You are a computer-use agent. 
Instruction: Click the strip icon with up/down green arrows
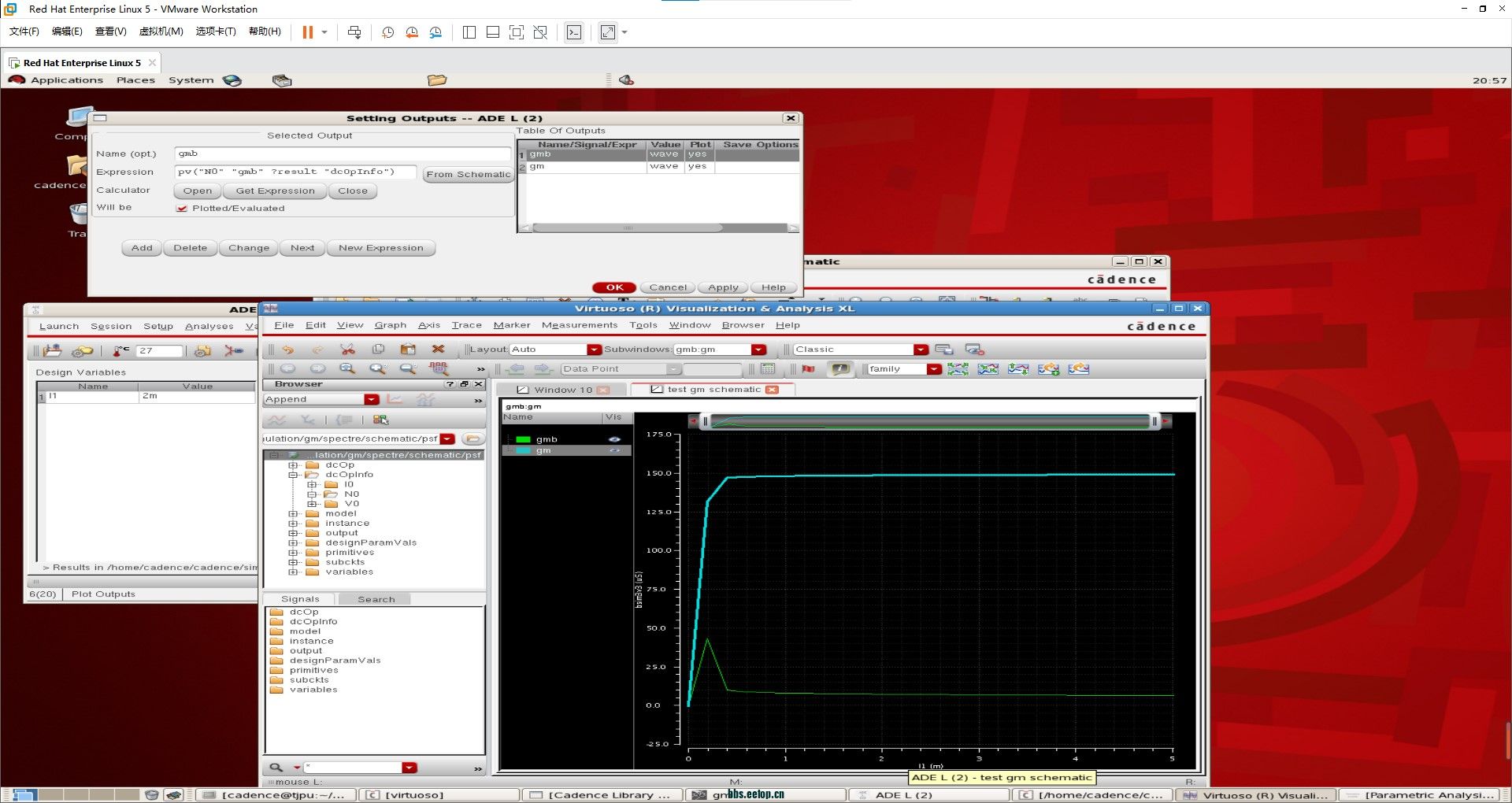pyautogui.click(x=1018, y=368)
